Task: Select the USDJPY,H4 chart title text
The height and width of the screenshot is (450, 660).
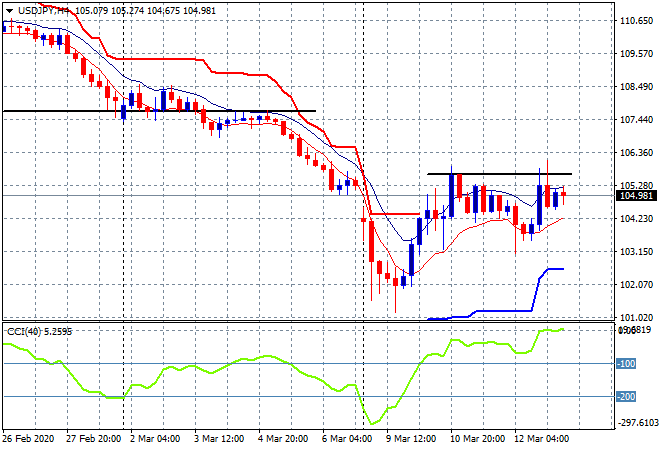Action: (44, 11)
